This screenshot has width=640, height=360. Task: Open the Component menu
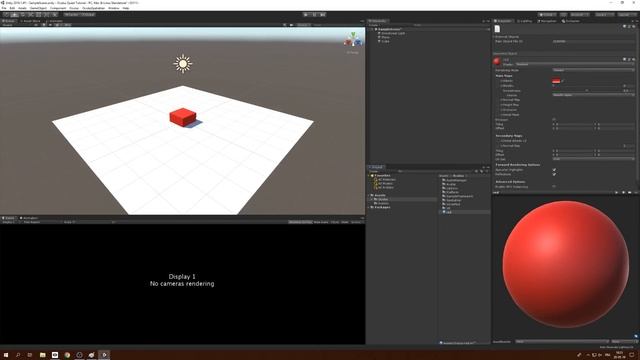[x=58, y=8]
